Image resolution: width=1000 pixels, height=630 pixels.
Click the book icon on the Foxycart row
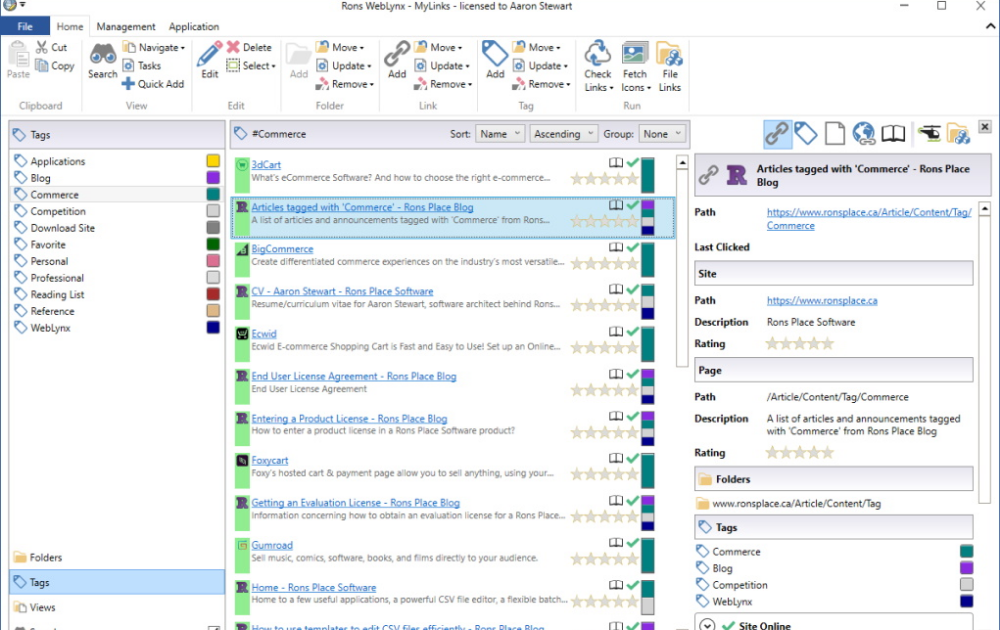click(x=615, y=458)
